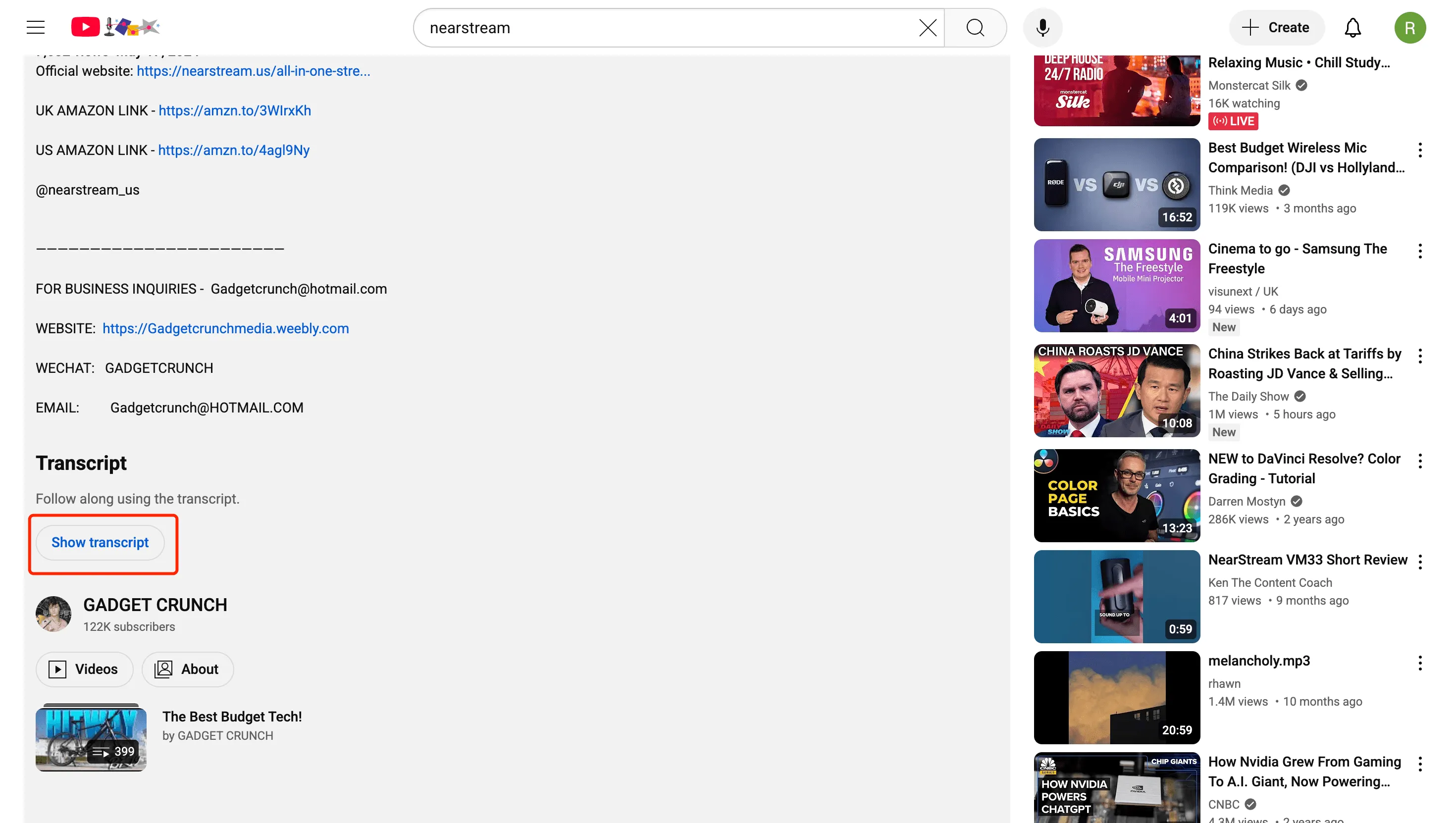Open Best Budget Wireless Mic Comparison thumbnail
1456x823 pixels.
pos(1117,185)
